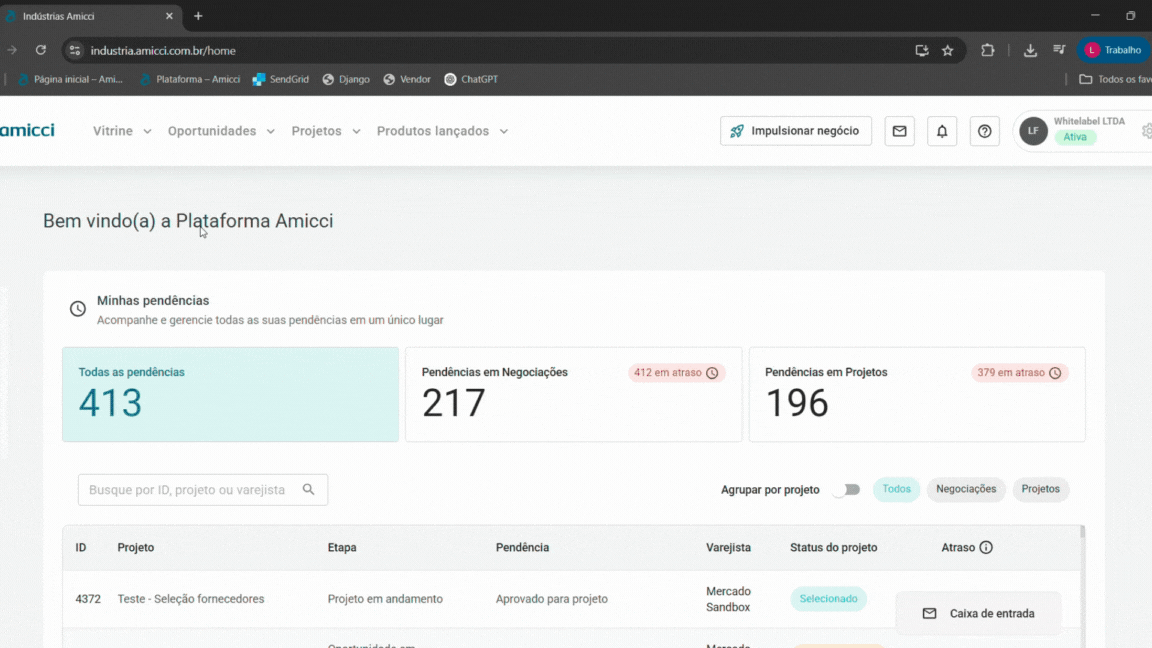Select the Todos filter chip
The height and width of the screenshot is (648, 1152).
coord(896,490)
